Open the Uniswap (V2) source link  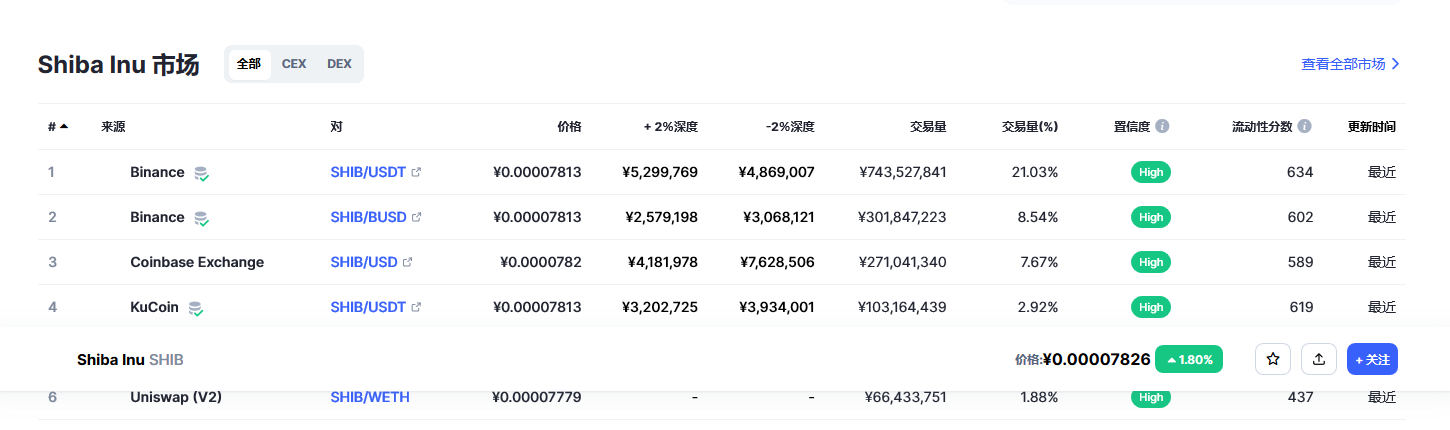click(176, 397)
